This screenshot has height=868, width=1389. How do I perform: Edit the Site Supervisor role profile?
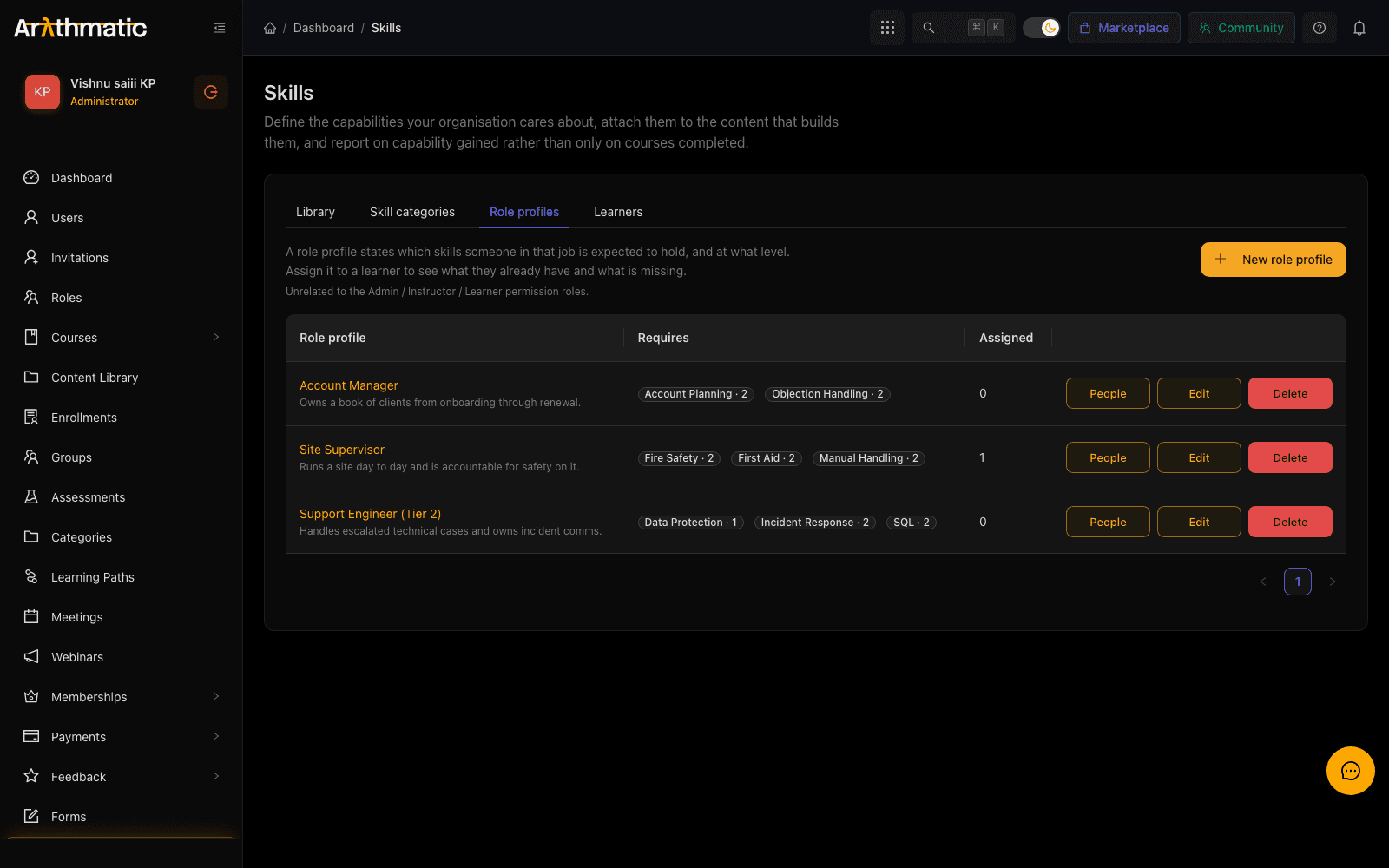(1199, 457)
